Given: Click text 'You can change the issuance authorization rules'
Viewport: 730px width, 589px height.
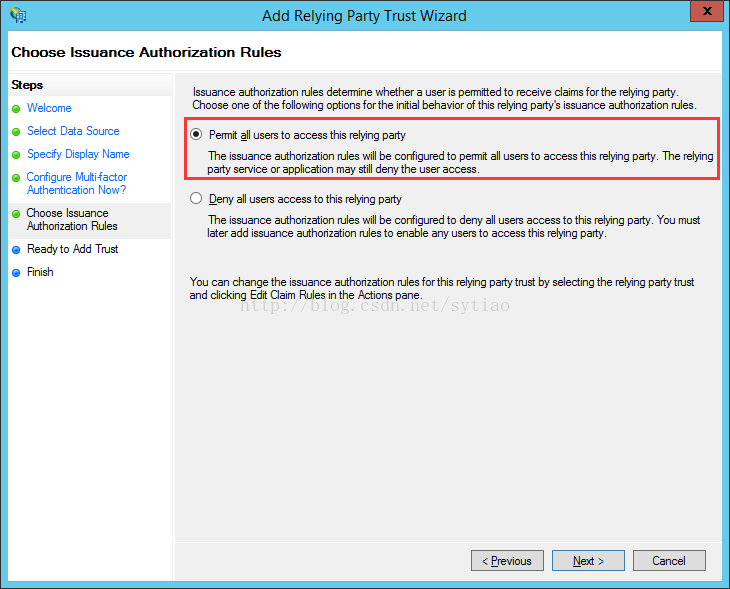Looking at the screenshot, I should [441, 288].
